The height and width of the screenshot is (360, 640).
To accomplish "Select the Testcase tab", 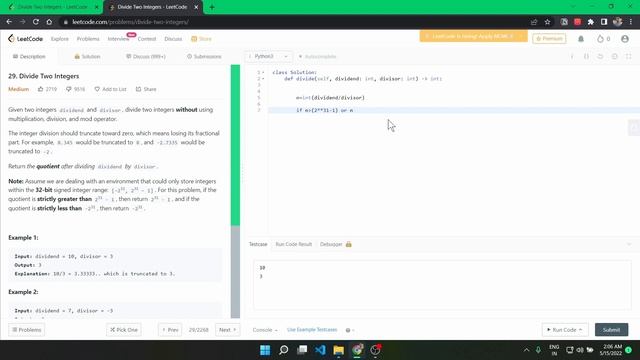I will [258, 244].
